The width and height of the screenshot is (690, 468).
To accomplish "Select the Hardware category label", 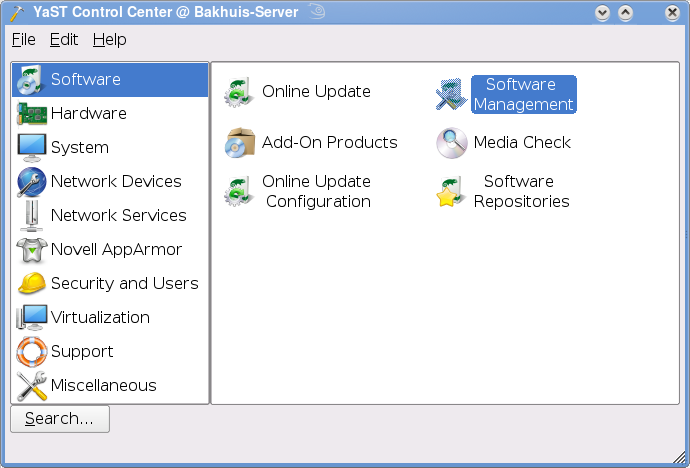I will [x=89, y=113].
